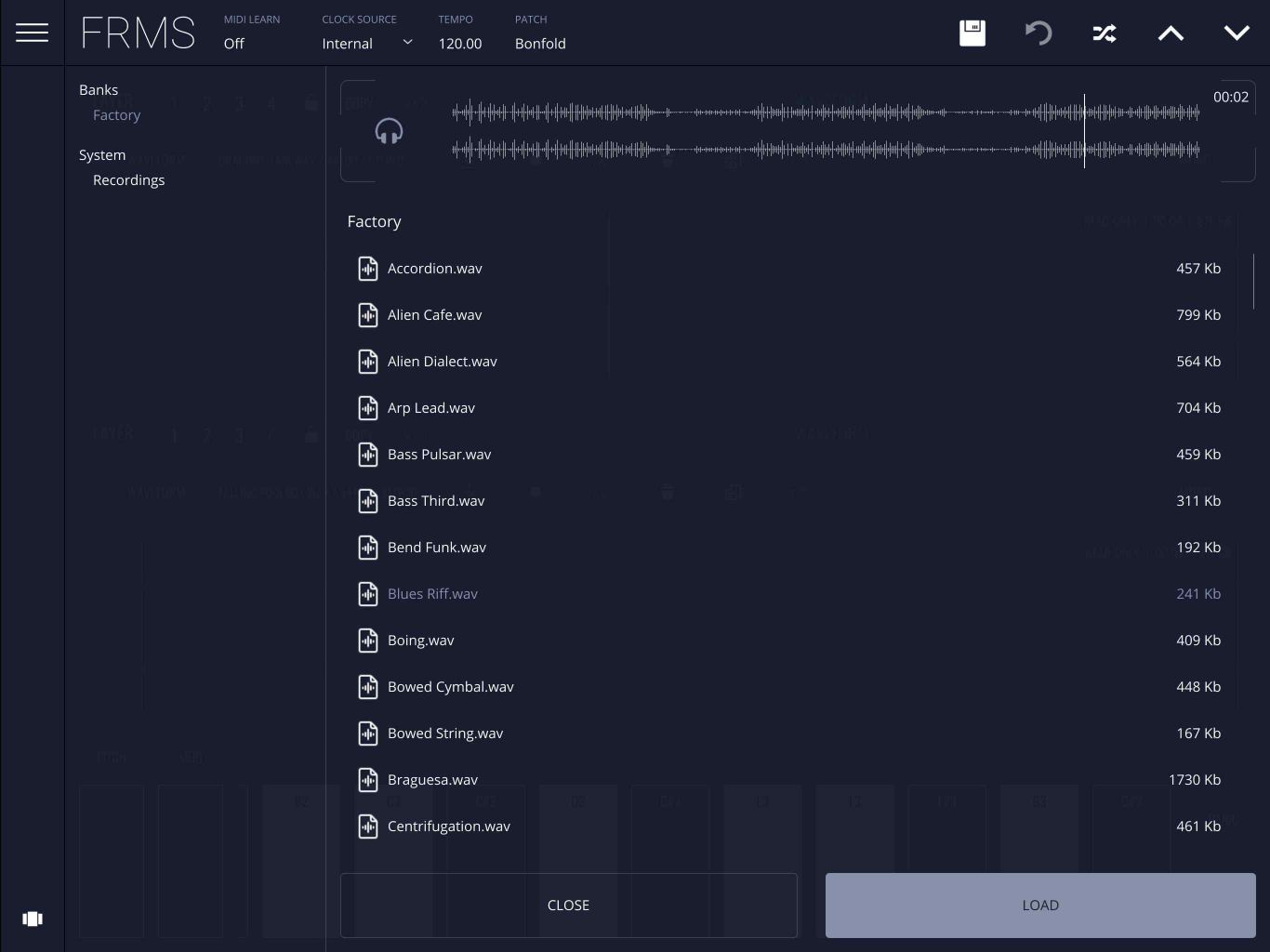Click the randomize shuffle icon

pos(1105,33)
